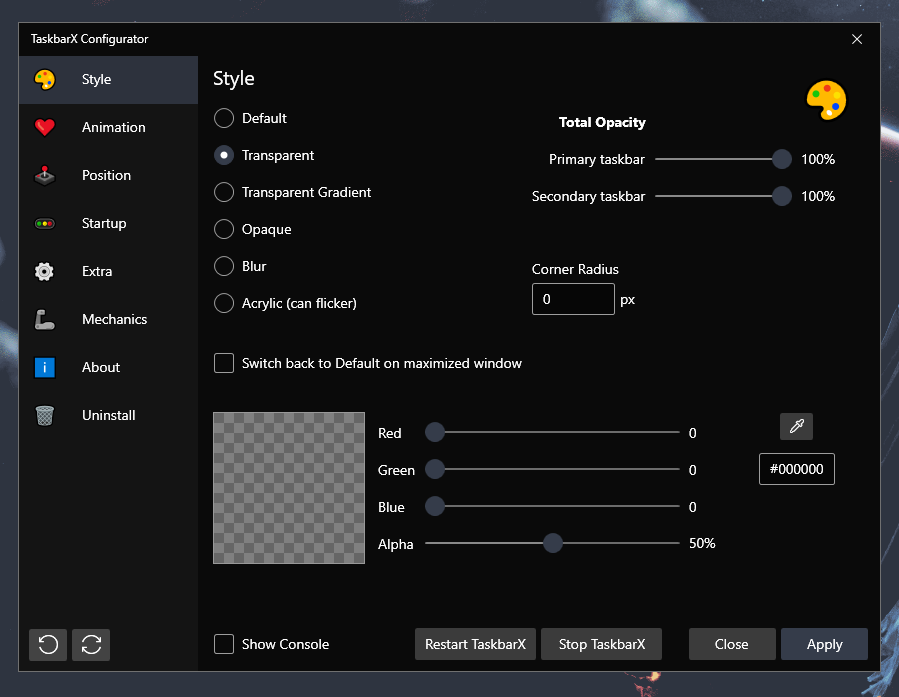Click the Restart TaskbarX button
Viewport: 899px width, 697px height.
[x=475, y=644]
